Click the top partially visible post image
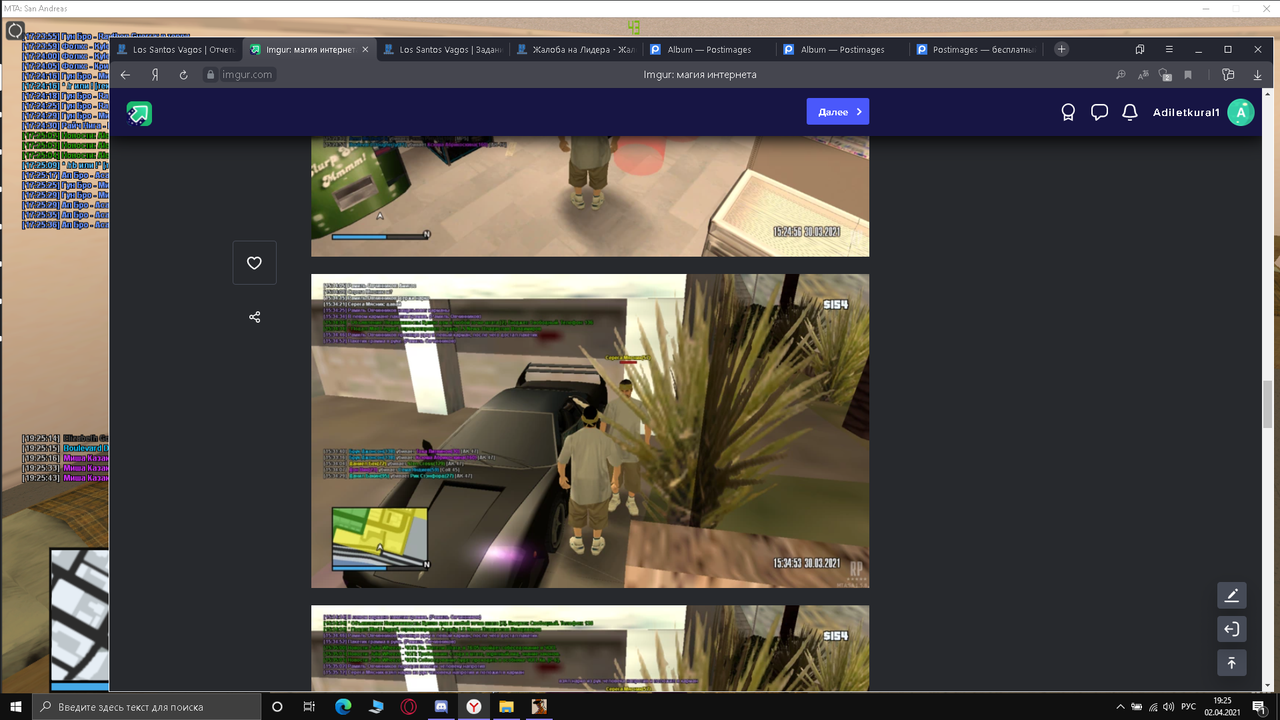Viewport: 1280px width, 720px height. [590, 196]
